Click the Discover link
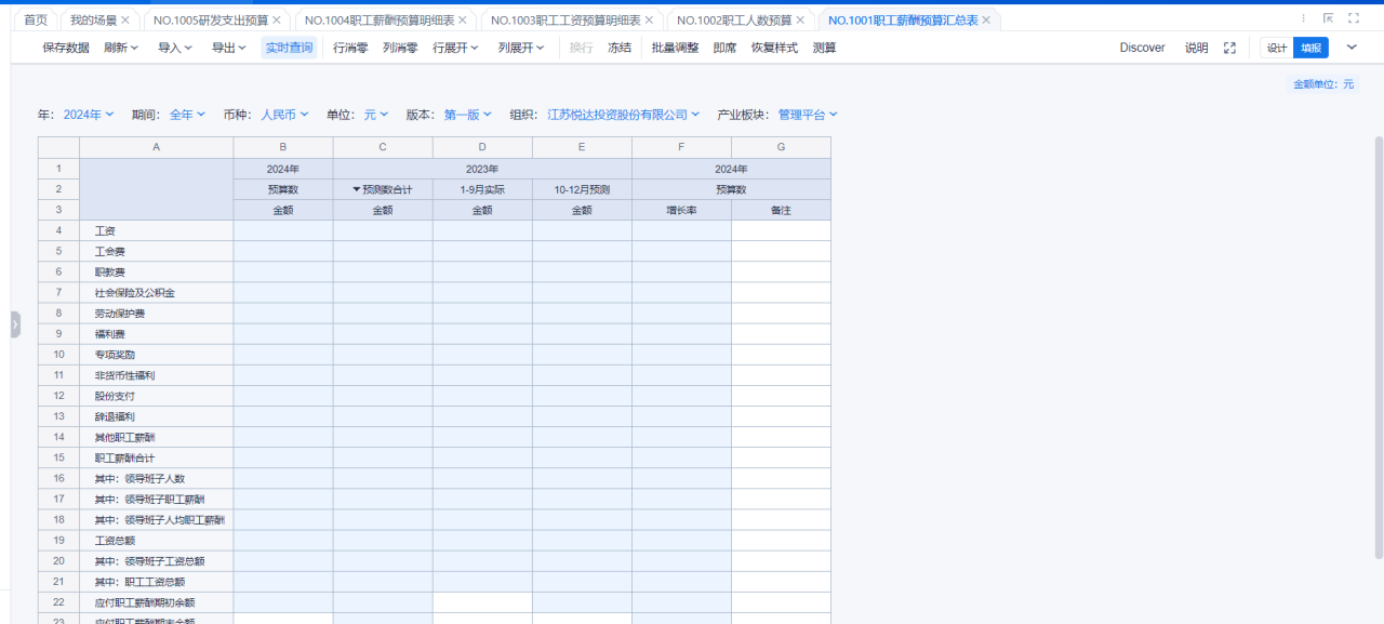The image size is (1384, 624). [1142, 48]
